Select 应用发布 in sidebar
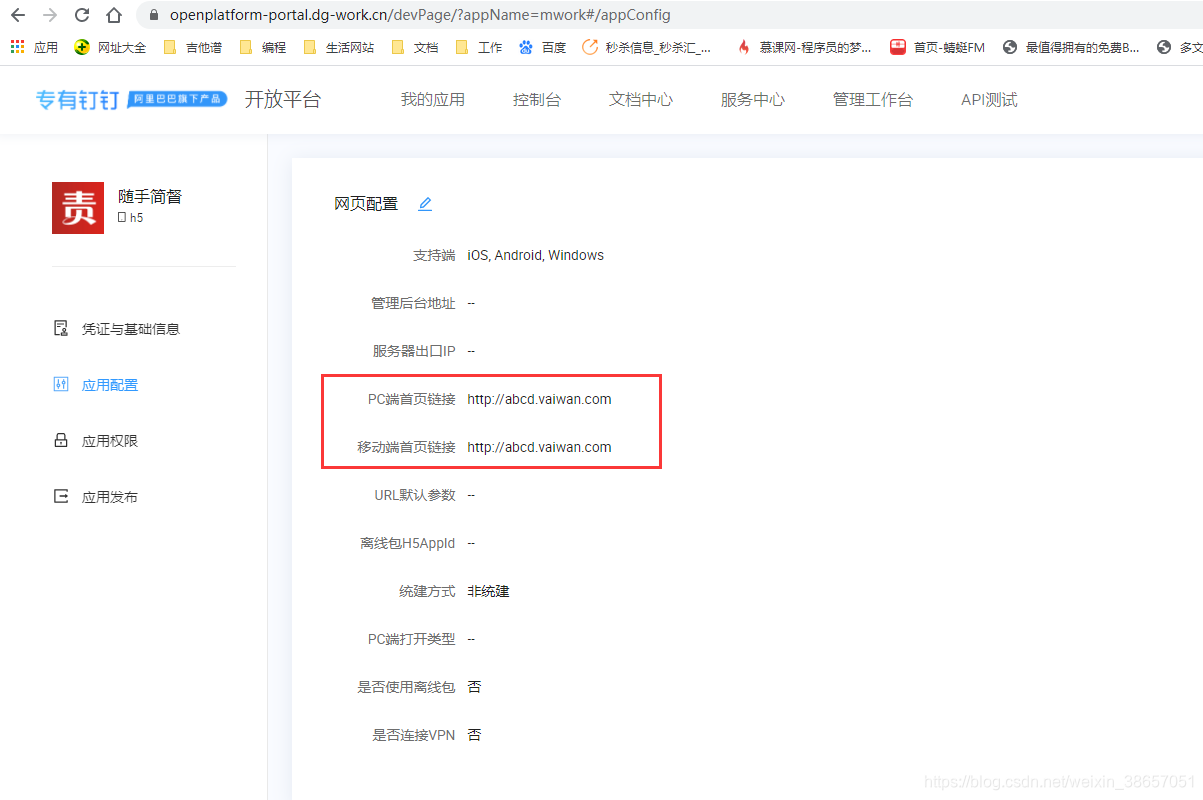The height and width of the screenshot is (800, 1203). (x=96, y=497)
